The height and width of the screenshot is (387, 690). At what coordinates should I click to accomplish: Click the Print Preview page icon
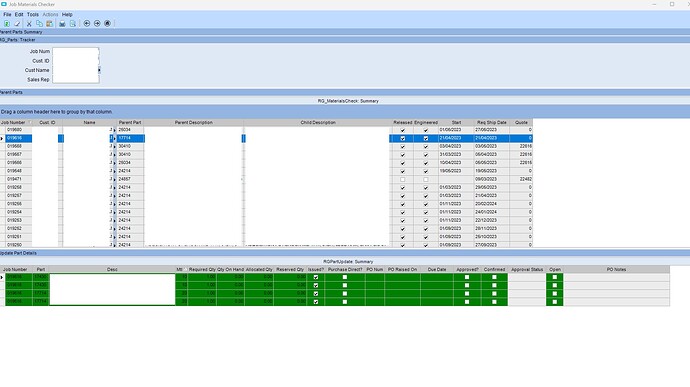tap(73, 23)
